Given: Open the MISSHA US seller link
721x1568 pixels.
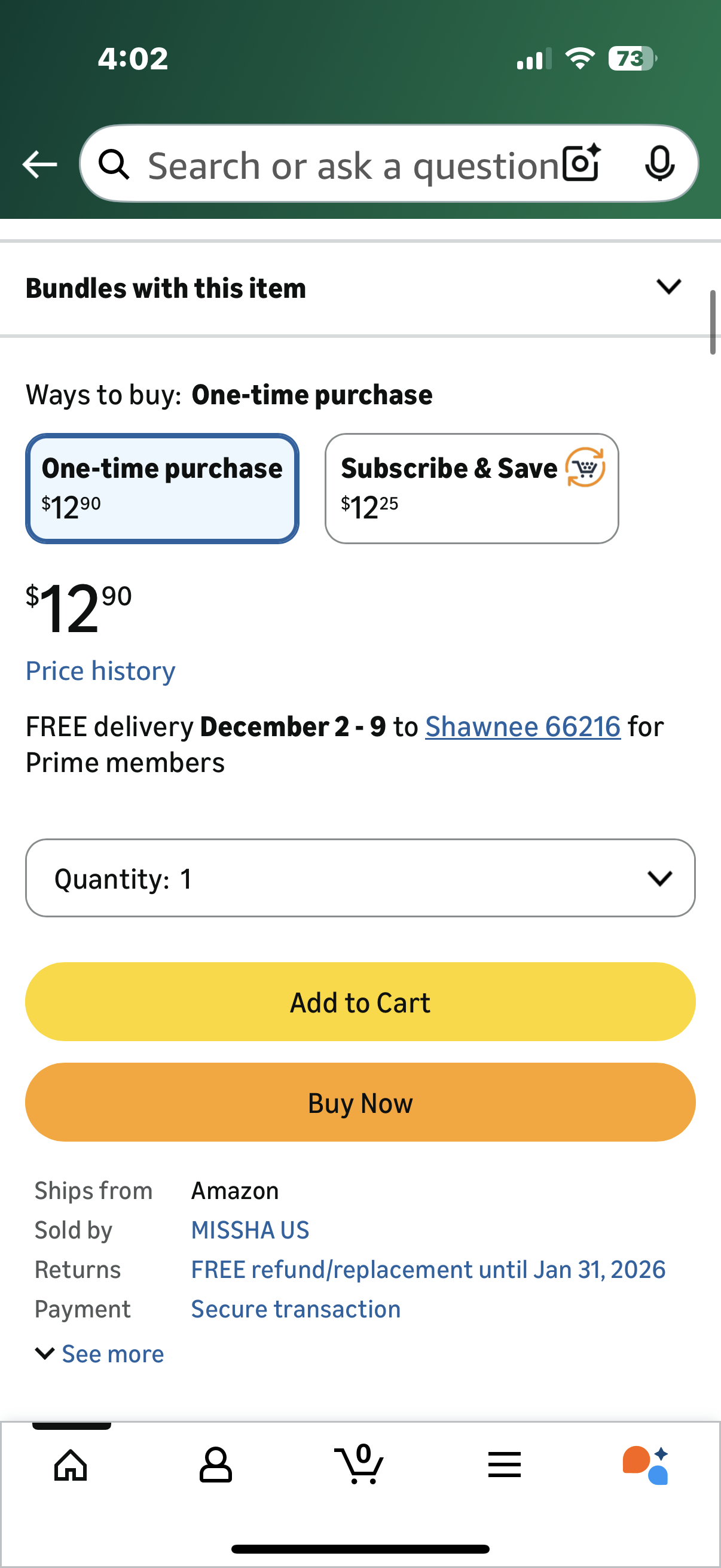Looking at the screenshot, I should pos(250,1230).
